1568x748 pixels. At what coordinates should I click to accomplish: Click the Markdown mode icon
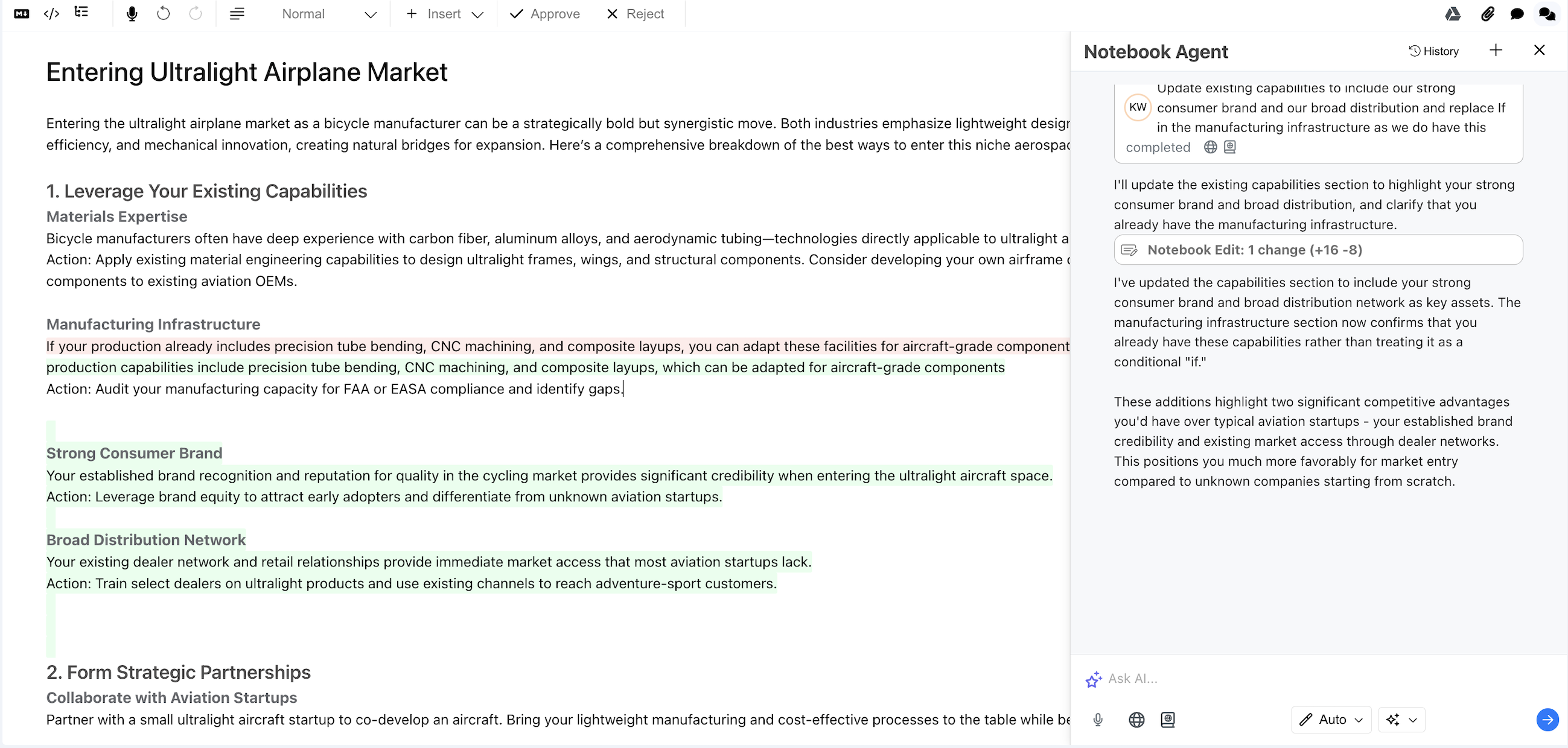tap(21, 13)
